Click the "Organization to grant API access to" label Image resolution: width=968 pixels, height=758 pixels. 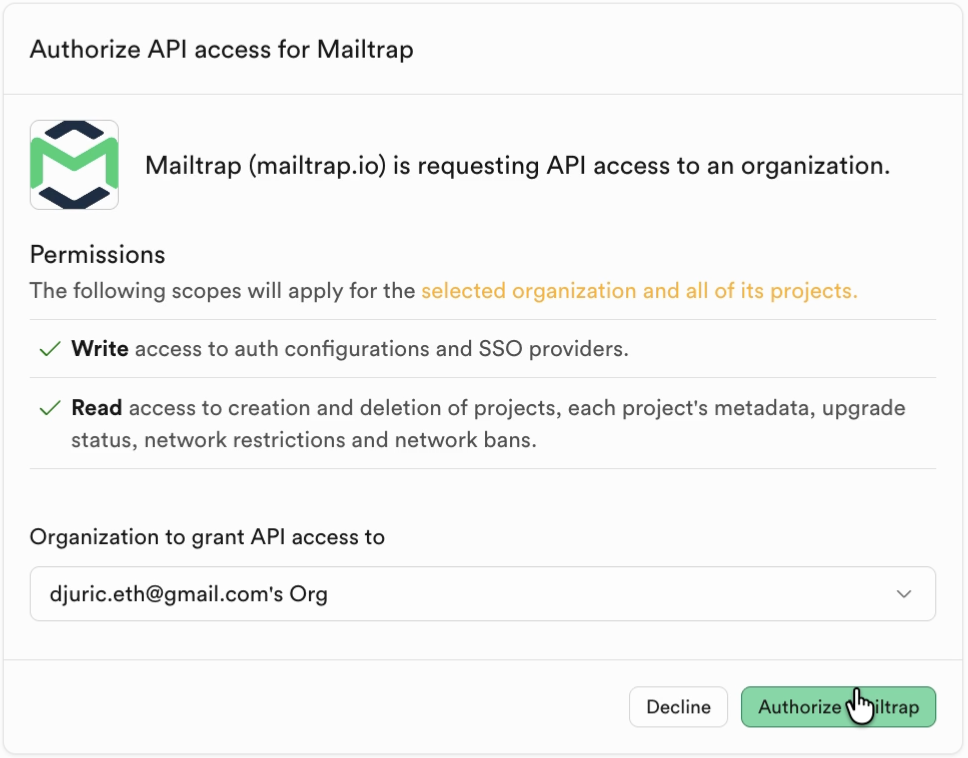207,537
